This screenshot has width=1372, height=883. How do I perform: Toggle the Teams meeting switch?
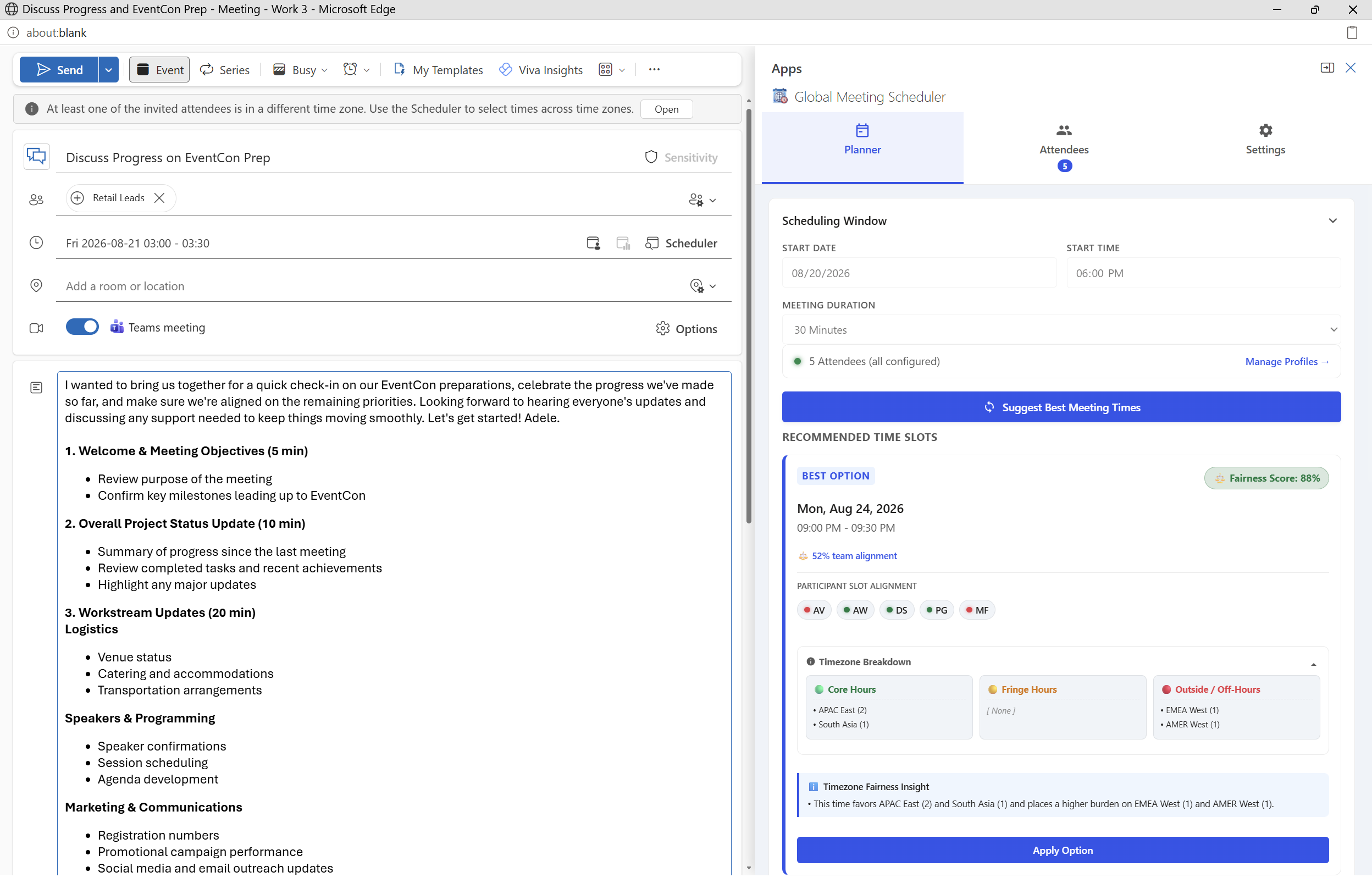click(82, 327)
